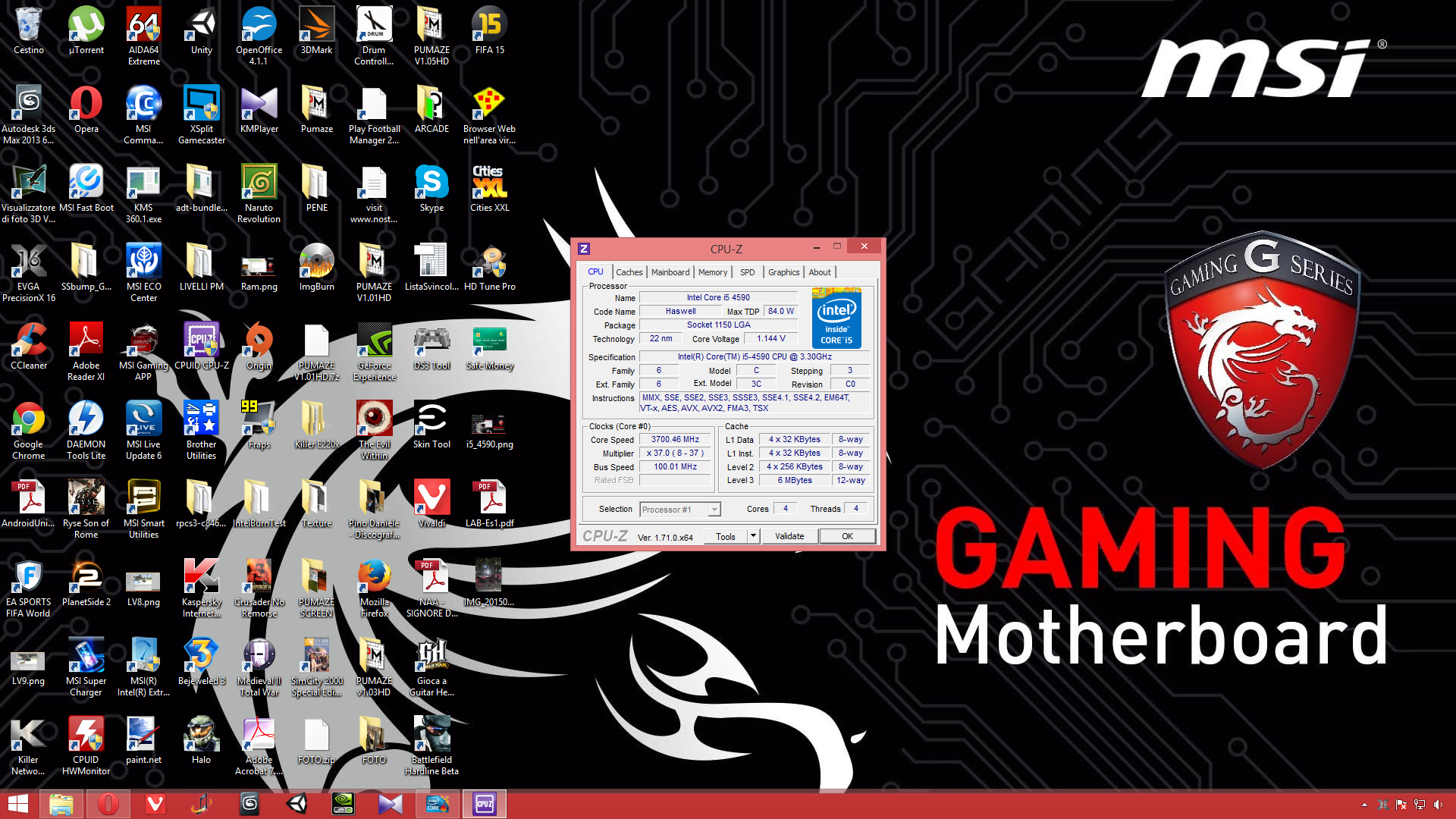Open the Graphics tab in CPU-Z

coord(783,272)
